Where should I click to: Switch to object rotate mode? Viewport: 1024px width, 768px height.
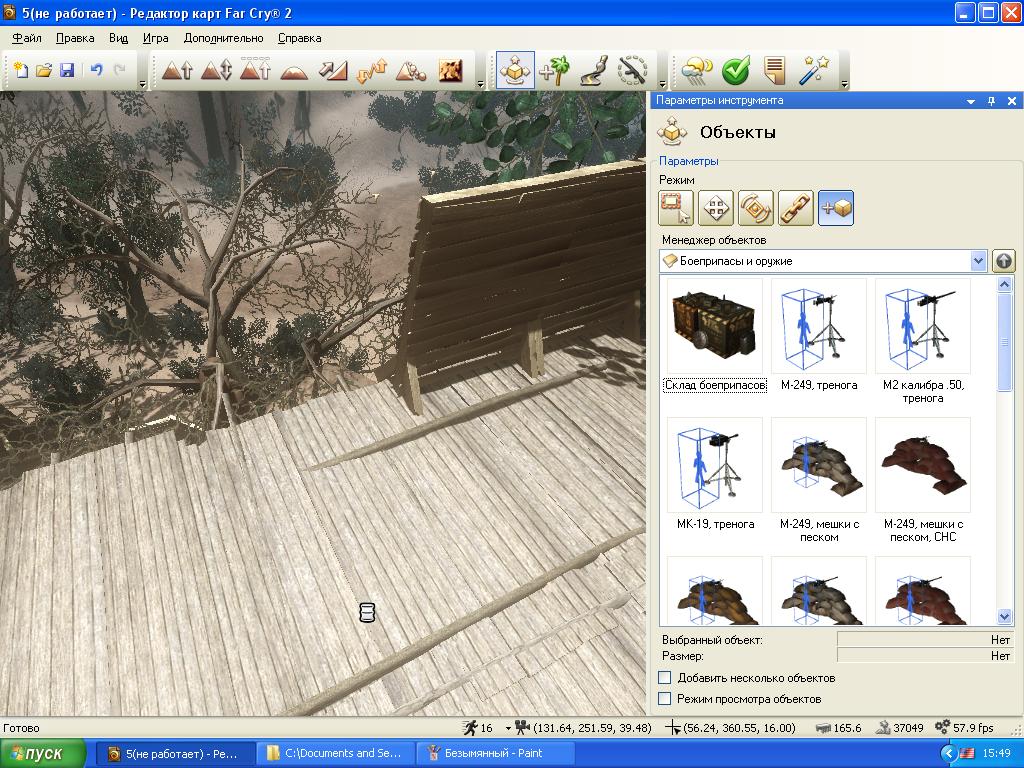(x=756, y=208)
